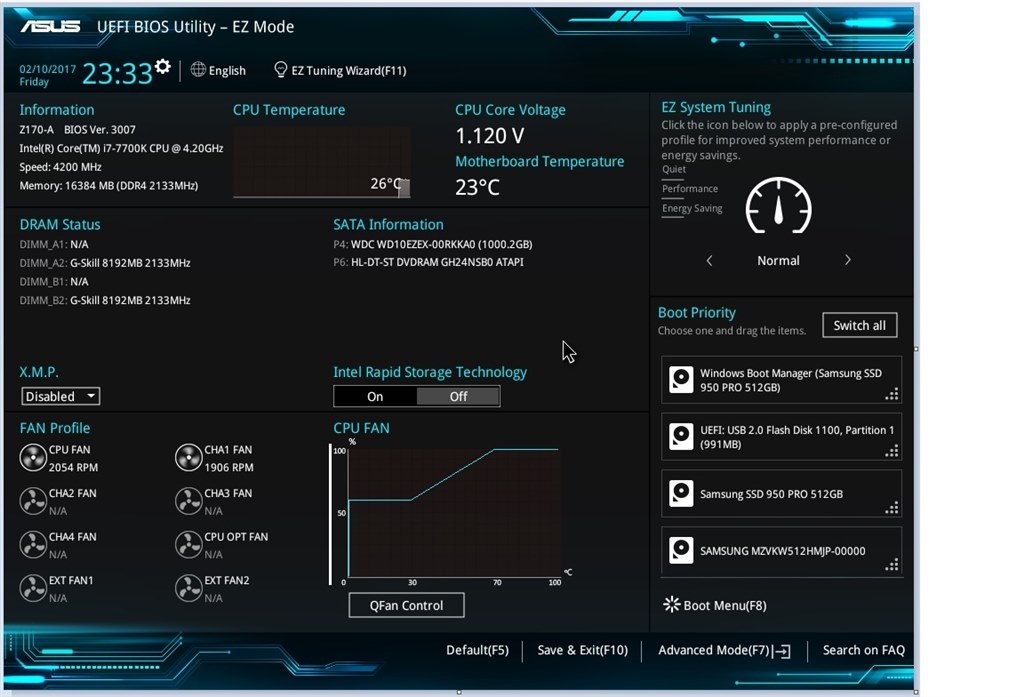Click the CHA1 FAN 1906 RPM reading
The width and height of the screenshot is (1024, 697).
pyautogui.click(x=229, y=467)
